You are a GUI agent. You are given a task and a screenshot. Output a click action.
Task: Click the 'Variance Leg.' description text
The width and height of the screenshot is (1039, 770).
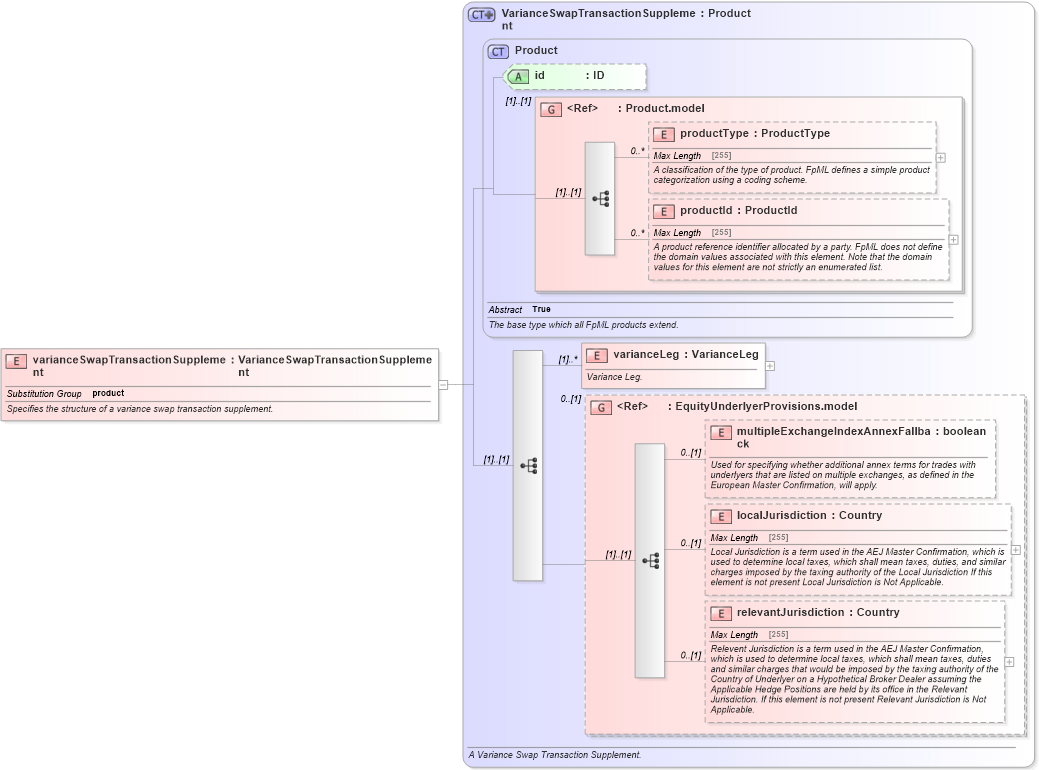pos(614,376)
